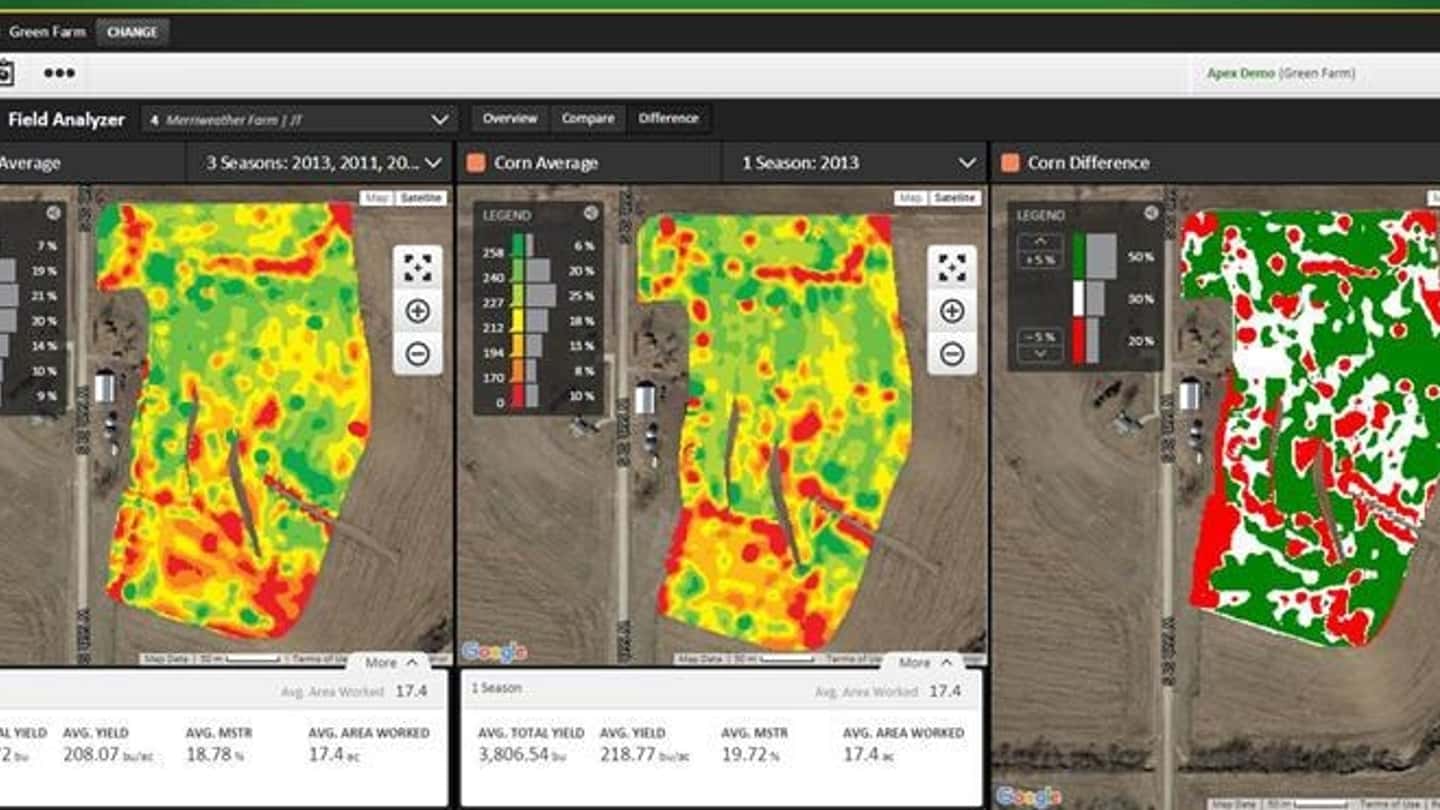Click the Corn Average panel title
The image size is (1440, 810).
click(x=546, y=163)
